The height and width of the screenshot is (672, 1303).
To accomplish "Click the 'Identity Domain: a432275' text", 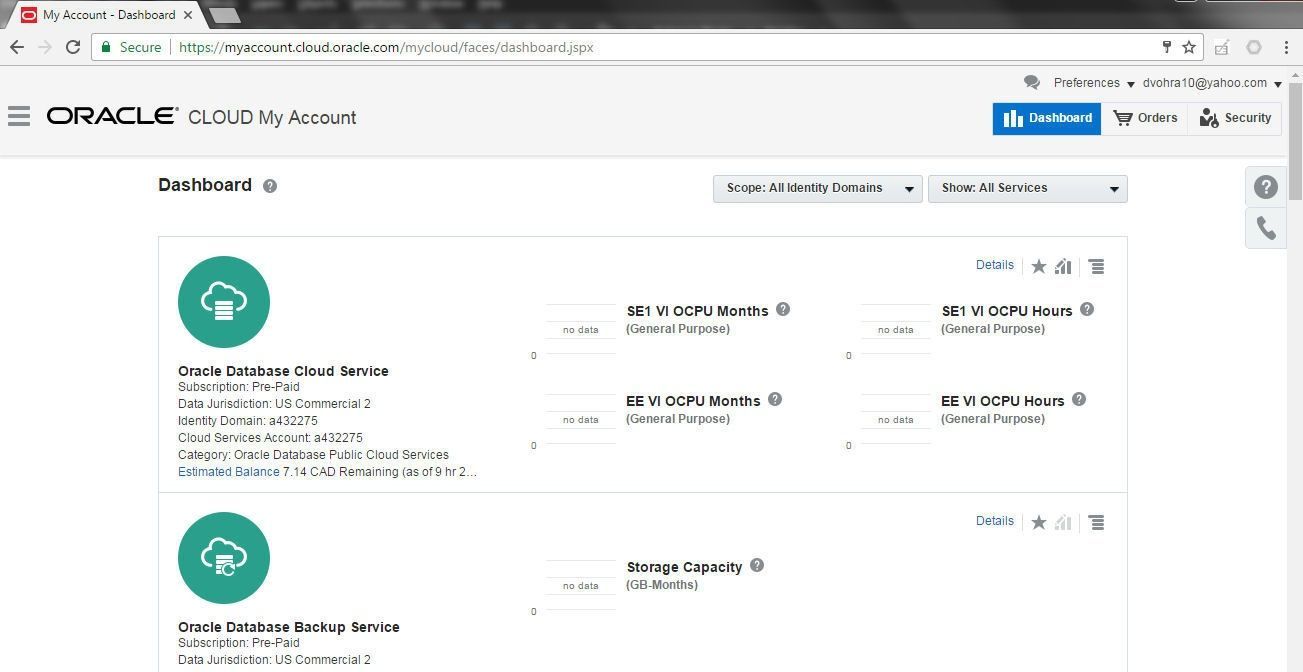I will click(248, 421).
